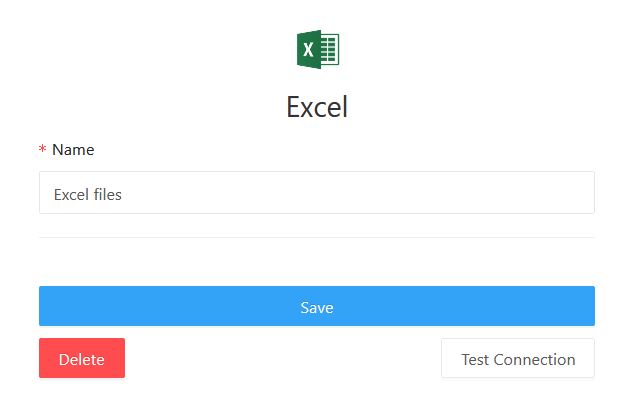Click the blue Save button

click(x=317, y=306)
